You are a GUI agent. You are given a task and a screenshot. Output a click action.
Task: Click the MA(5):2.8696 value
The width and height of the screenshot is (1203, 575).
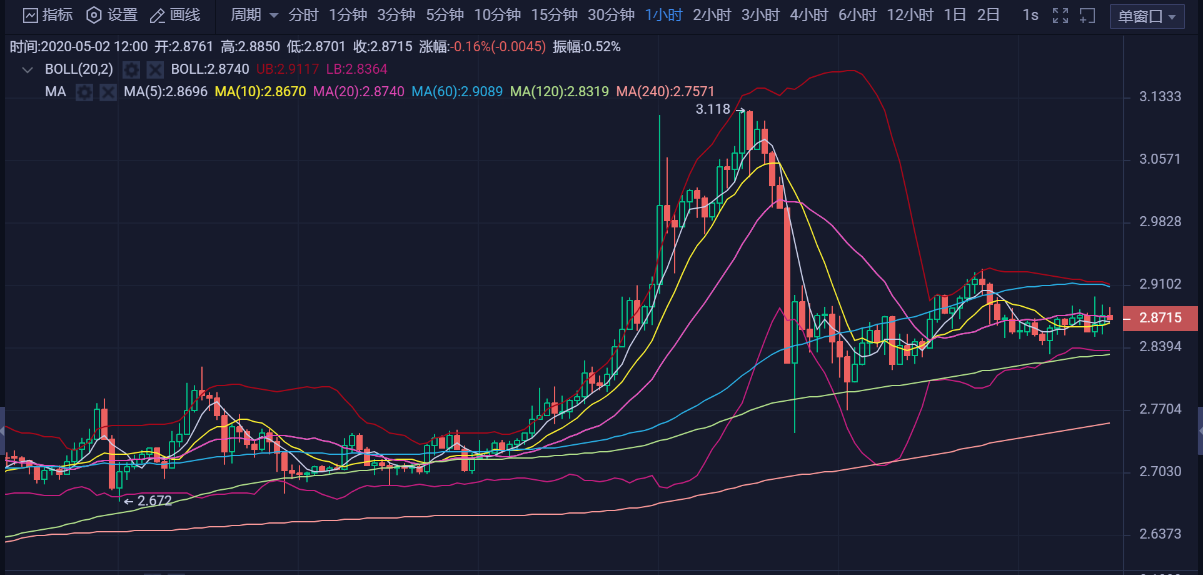pos(166,91)
